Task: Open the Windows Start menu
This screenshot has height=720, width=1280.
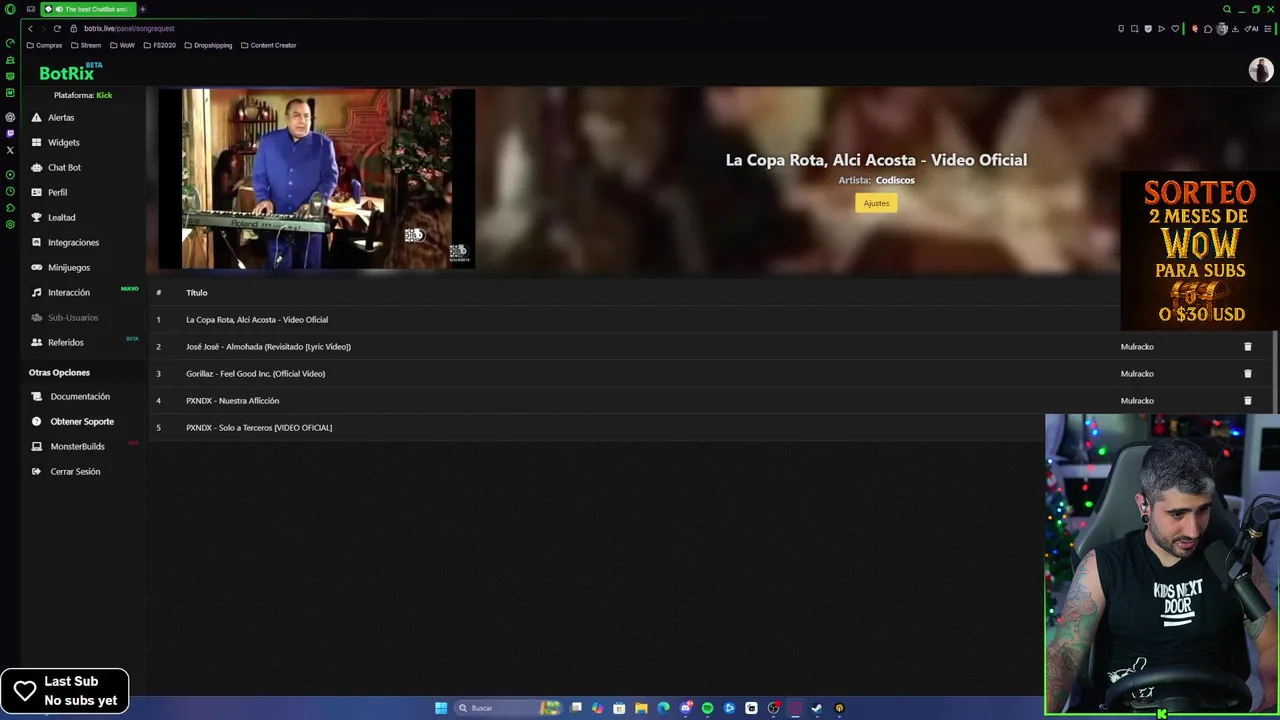Action: [441, 708]
